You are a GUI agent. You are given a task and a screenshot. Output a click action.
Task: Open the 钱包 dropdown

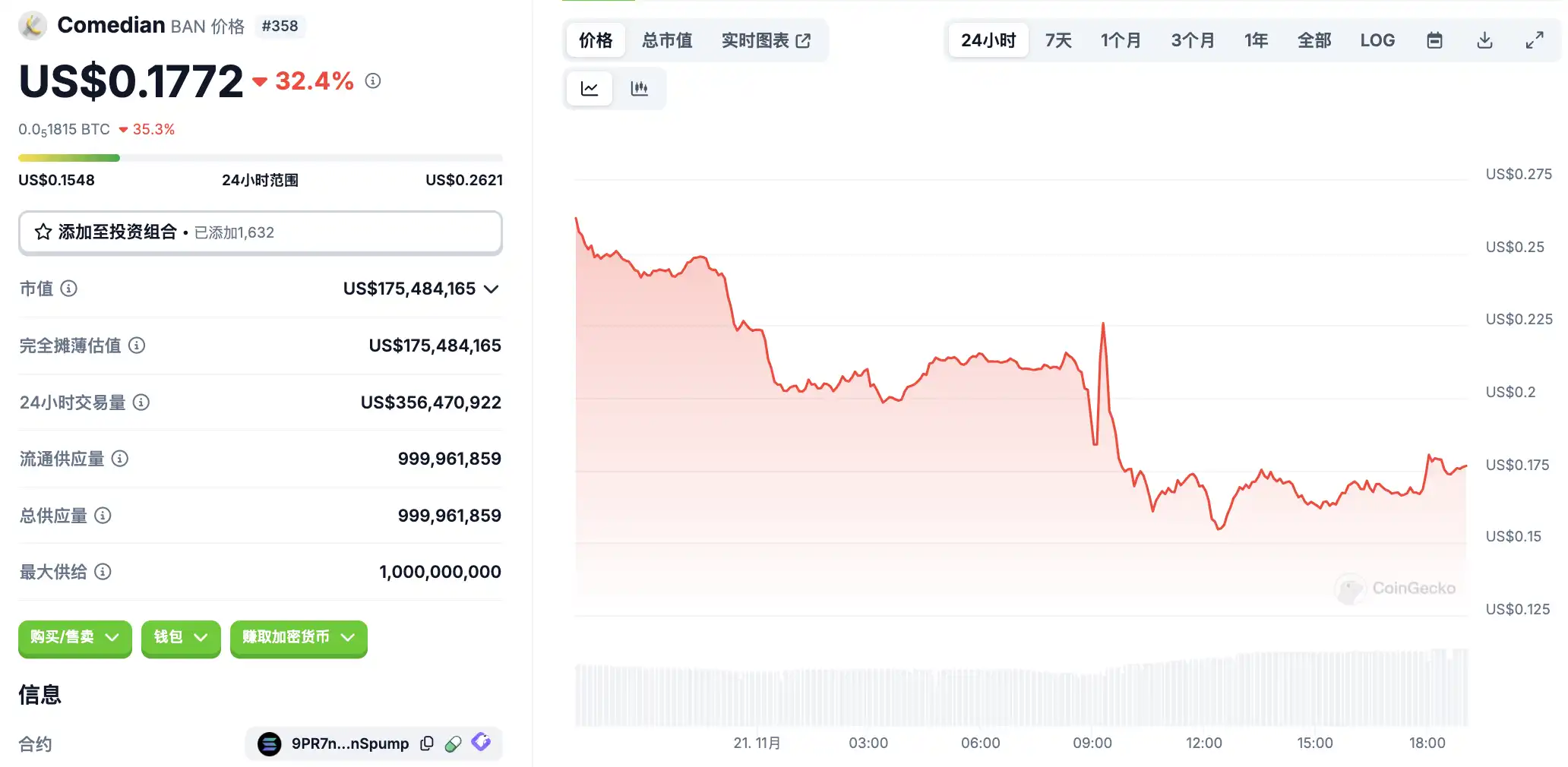coord(181,637)
